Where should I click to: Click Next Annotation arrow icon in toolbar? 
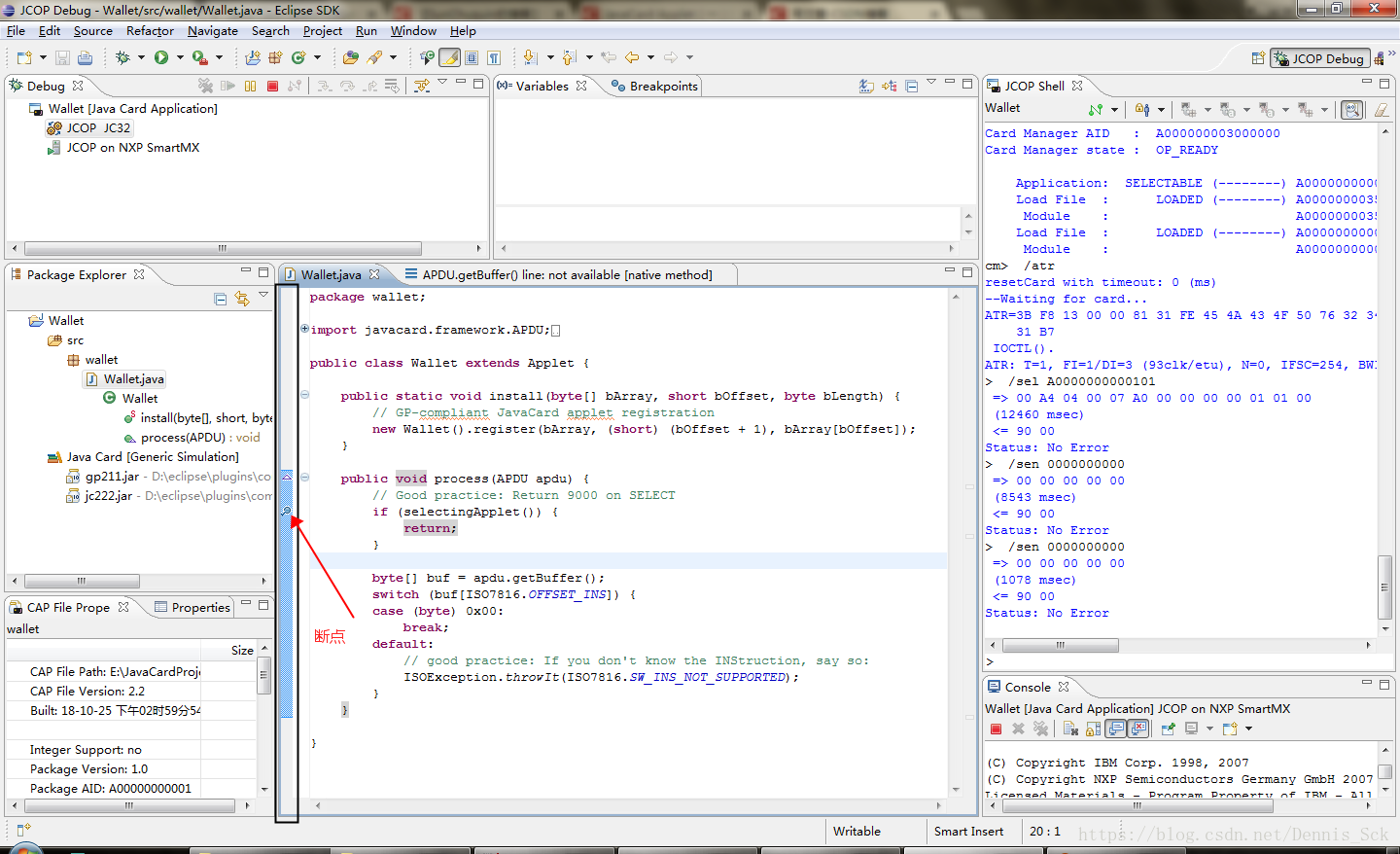click(530, 57)
